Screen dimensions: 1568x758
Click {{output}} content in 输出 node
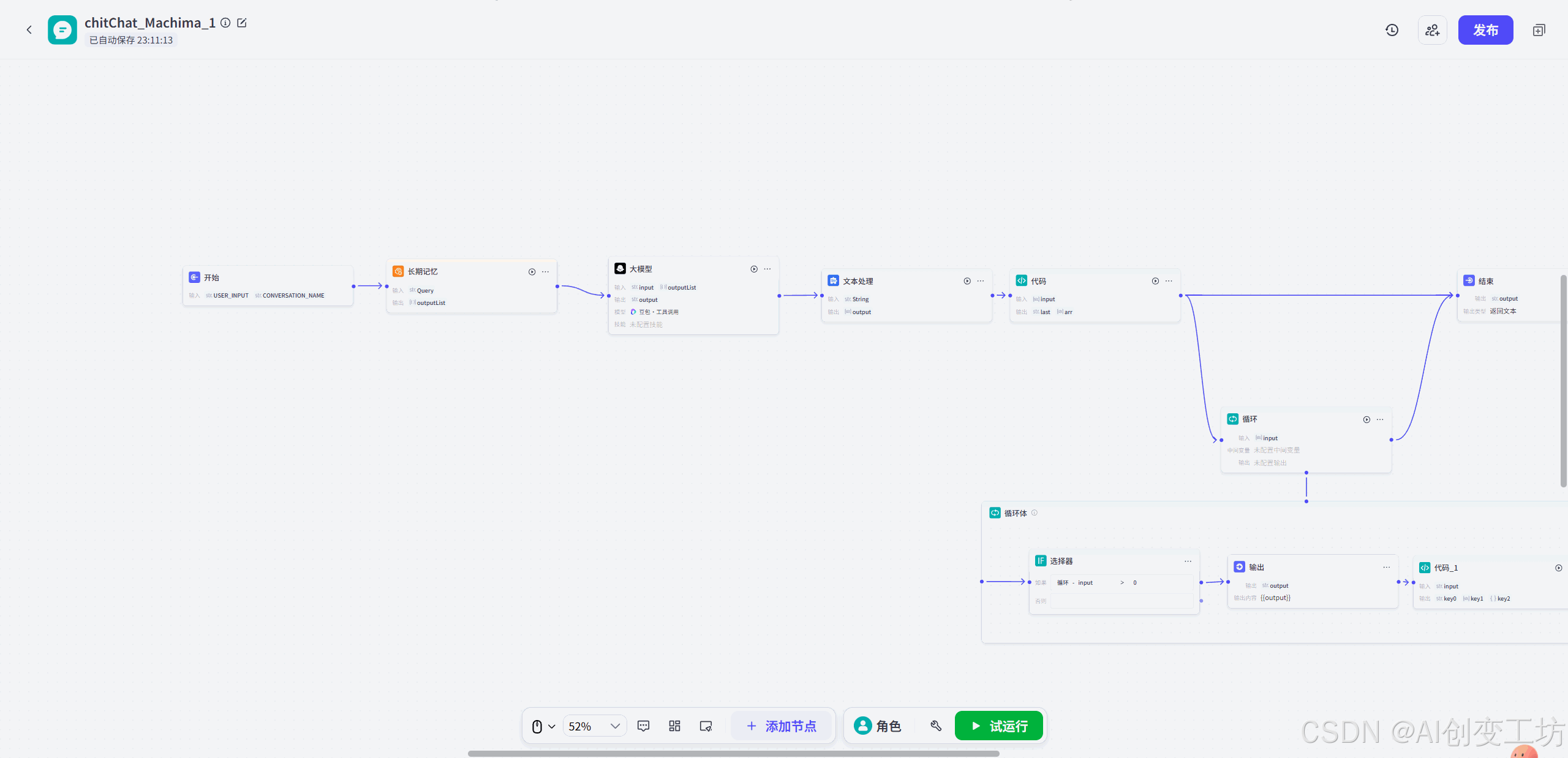[1275, 598]
